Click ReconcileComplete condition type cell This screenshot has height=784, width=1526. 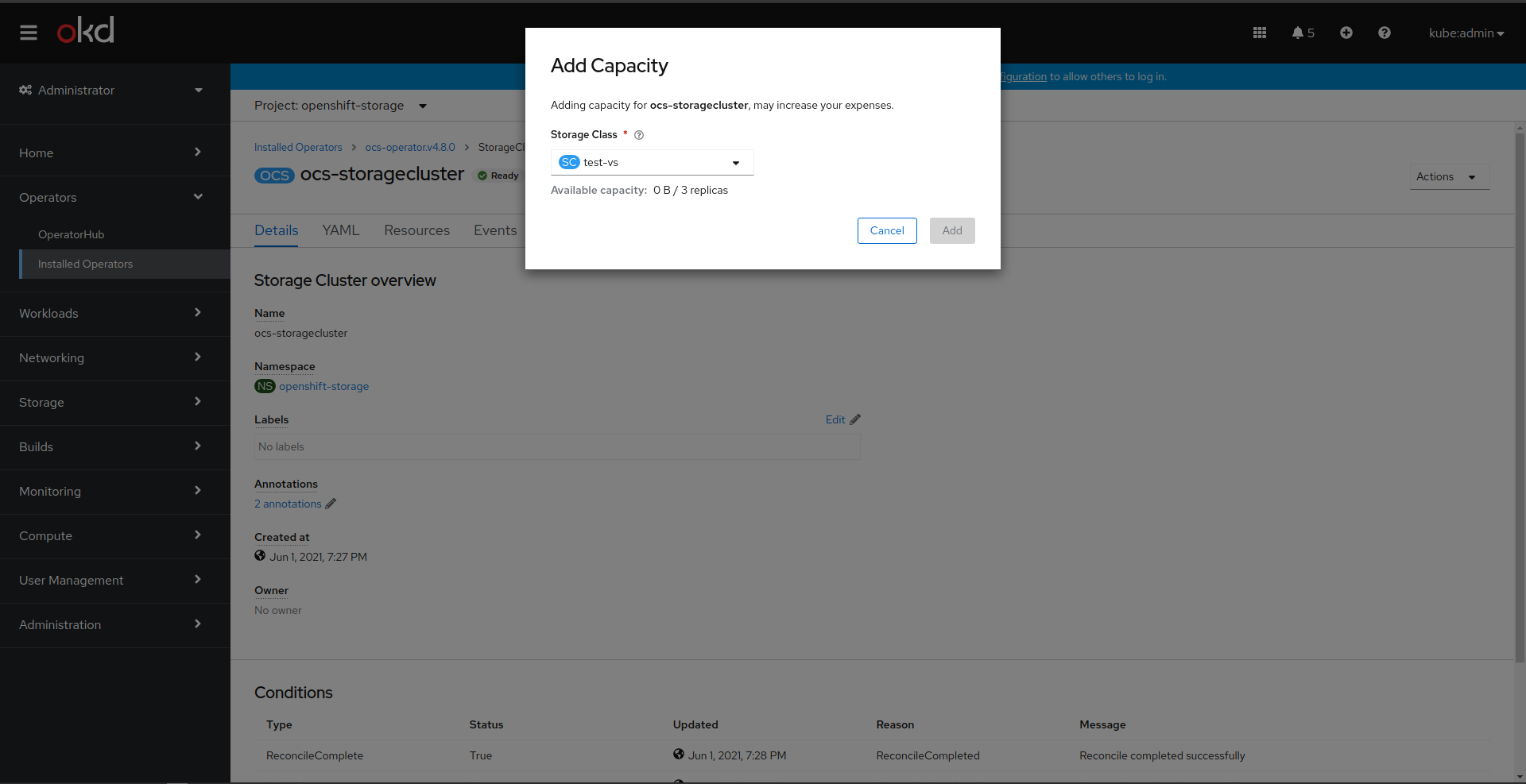click(315, 755)
